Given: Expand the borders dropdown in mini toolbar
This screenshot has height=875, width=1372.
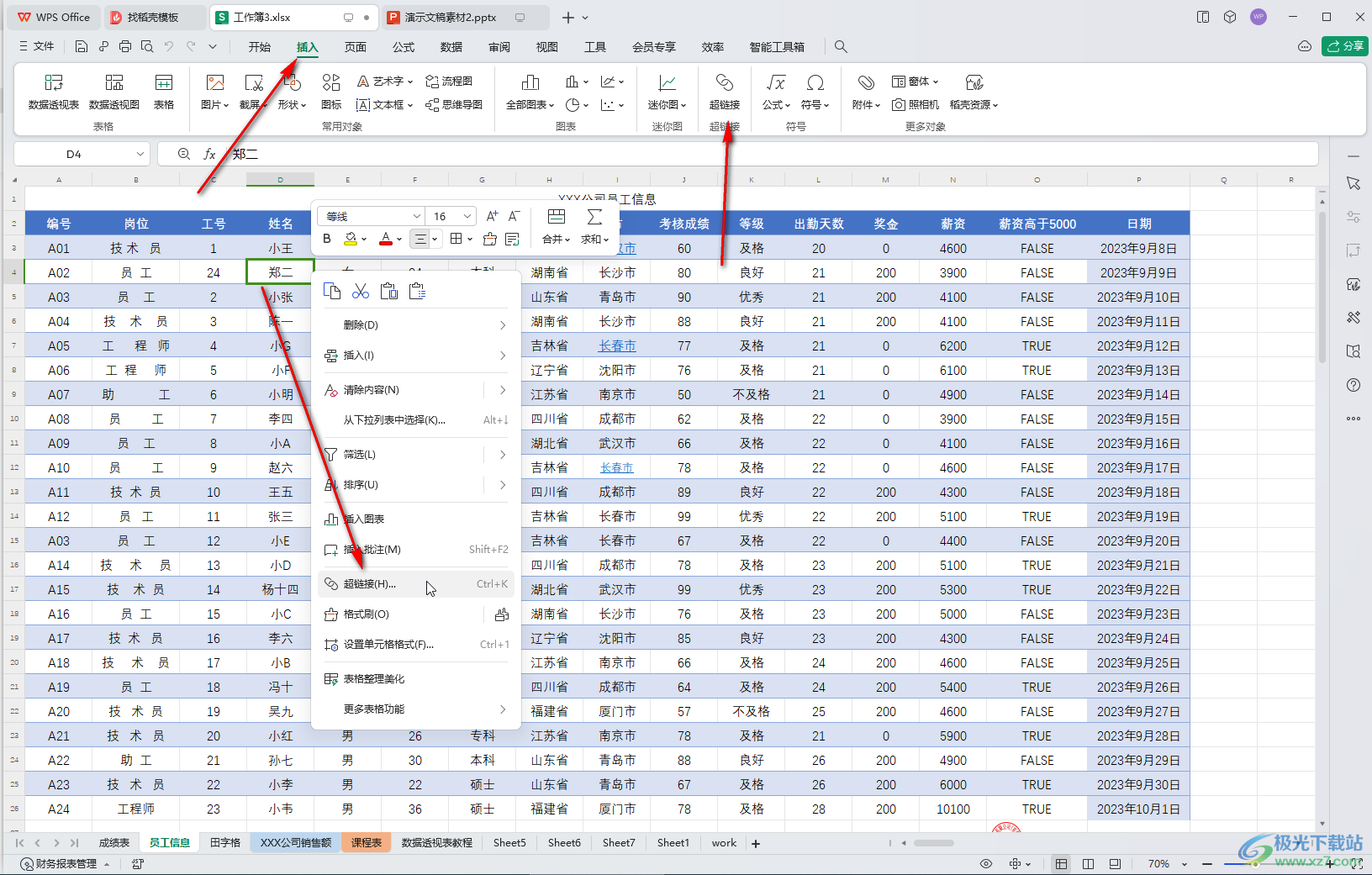Looking at the screenshot, I should (470, 240).
